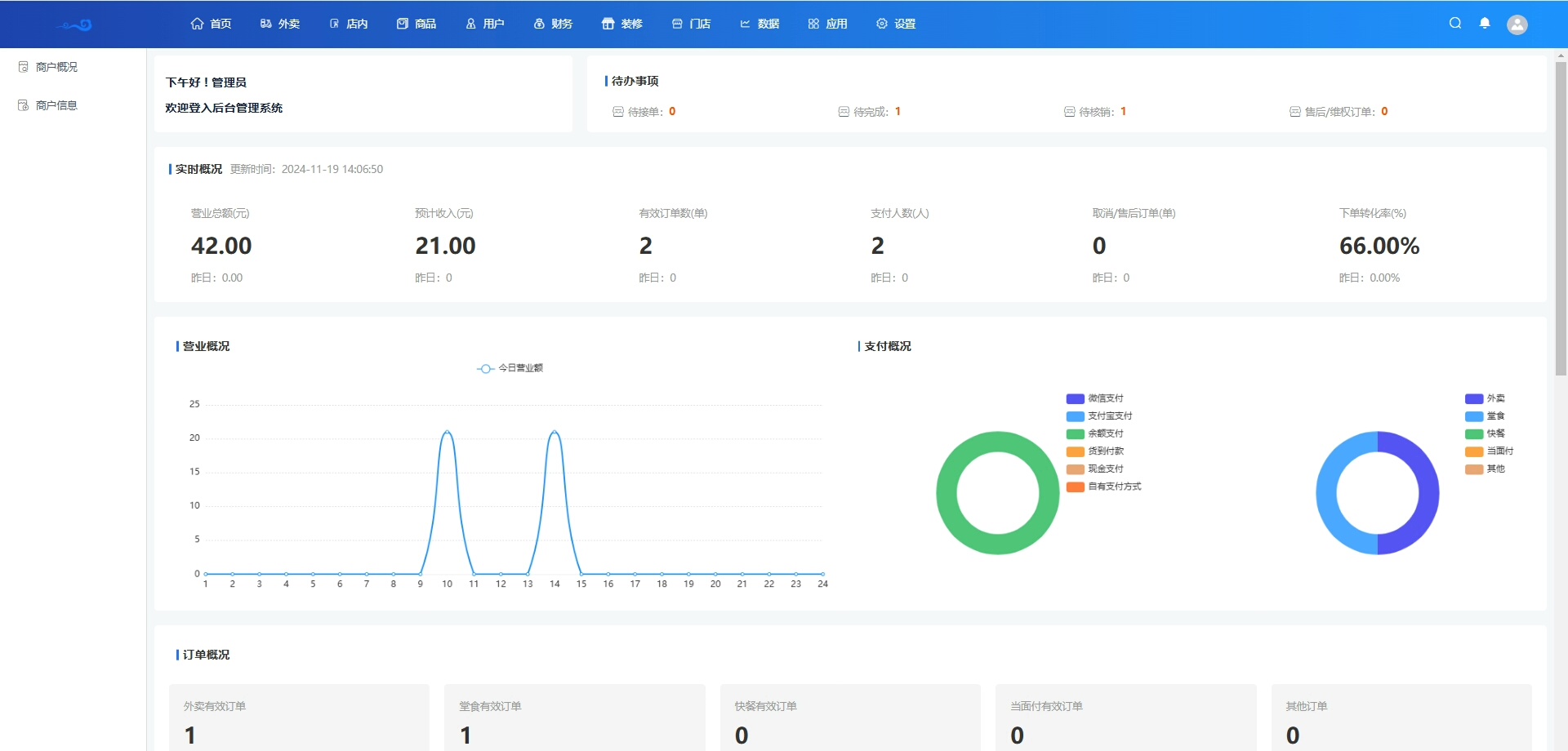
Task: Click the 待接单 pending order icon
Action: (618, 112)
